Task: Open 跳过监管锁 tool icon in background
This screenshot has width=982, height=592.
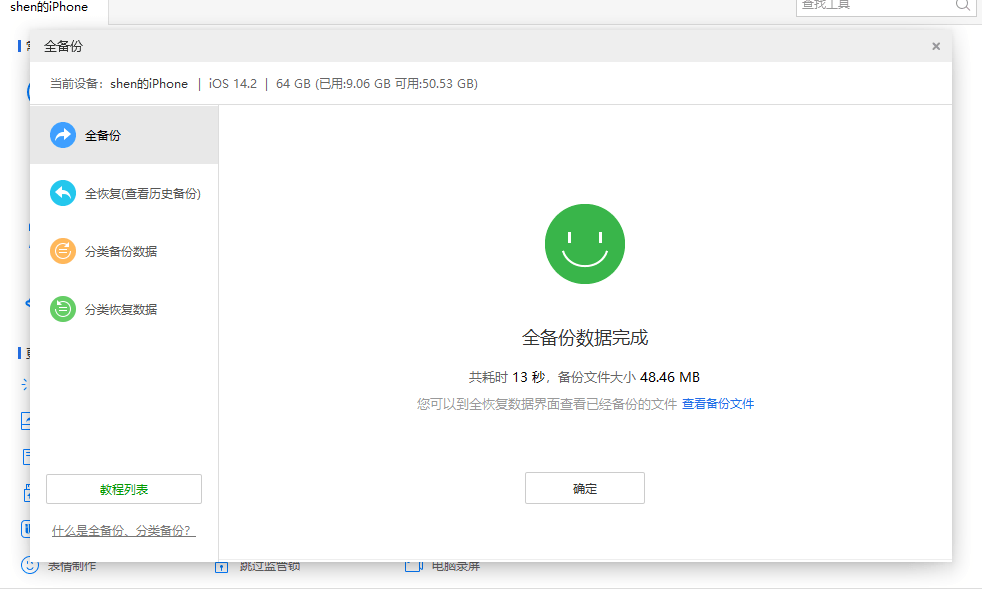Action: click(221, 566)
